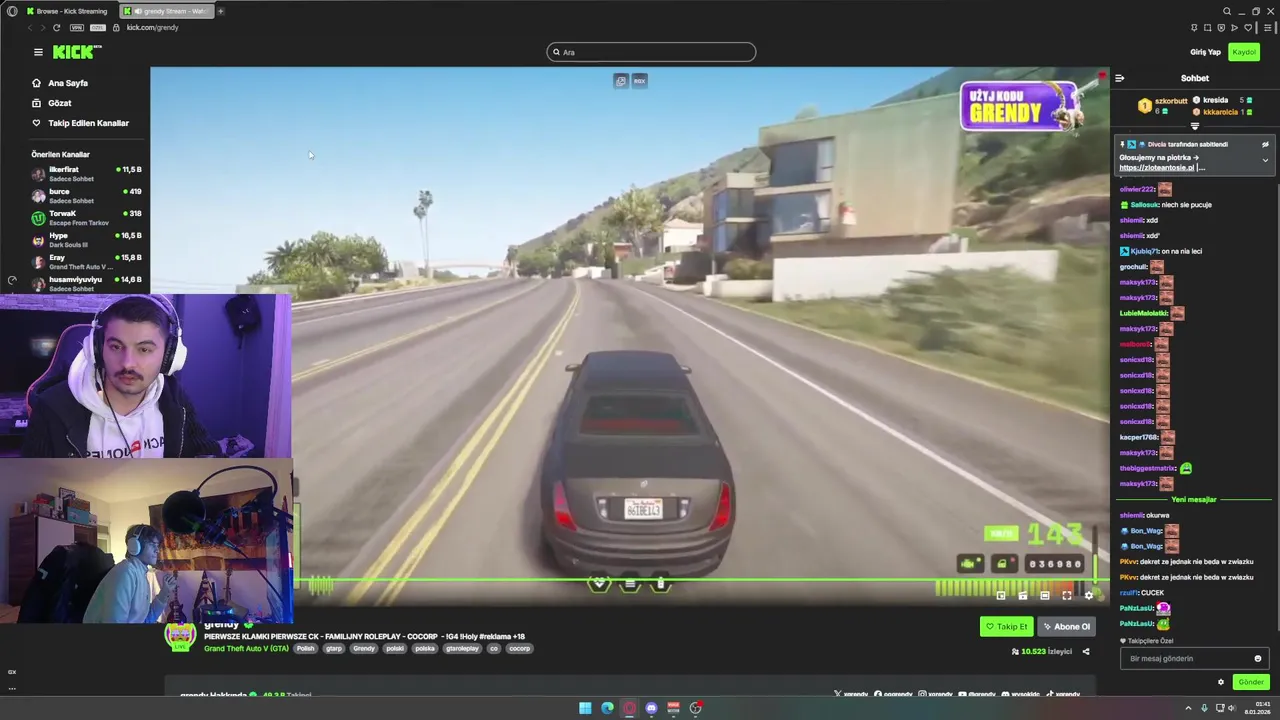
Task: Toggle fullscreen on video player
Action: point(1067,596)
